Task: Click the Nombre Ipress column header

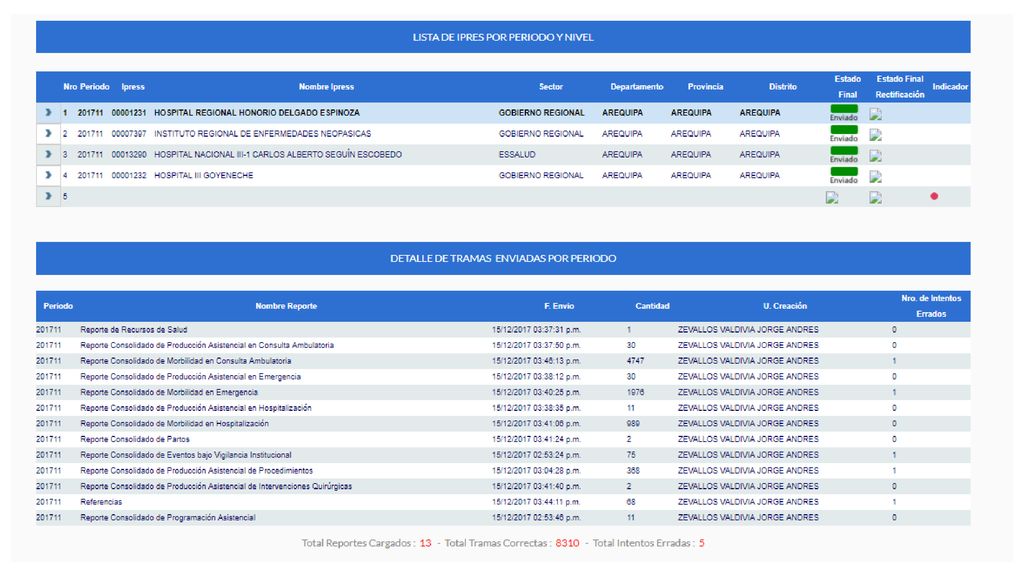Action: click(326, 86)
